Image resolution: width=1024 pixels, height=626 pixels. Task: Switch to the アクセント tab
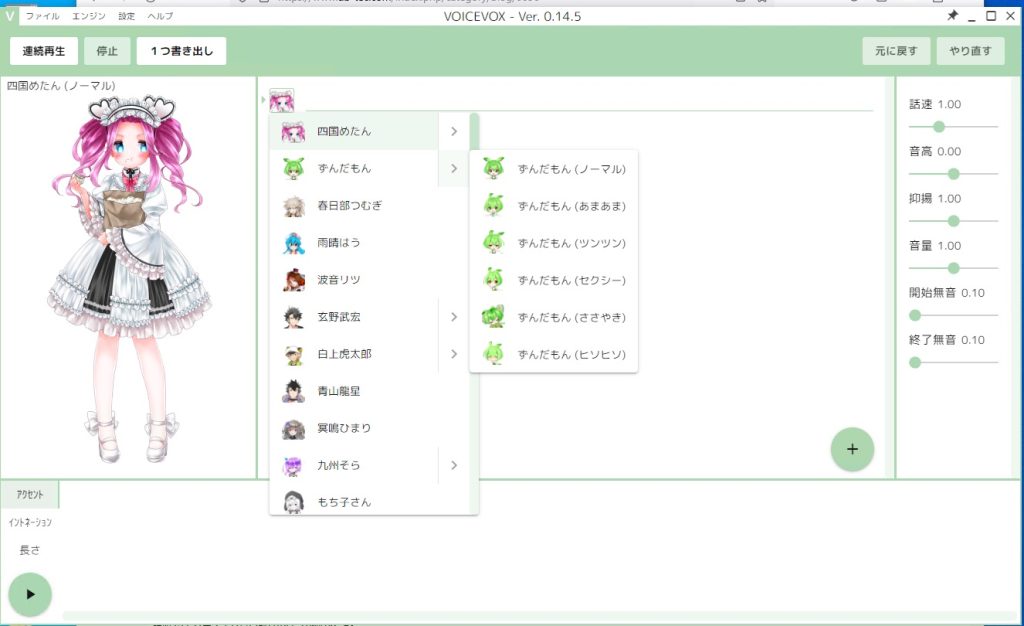tap(30, 495)
